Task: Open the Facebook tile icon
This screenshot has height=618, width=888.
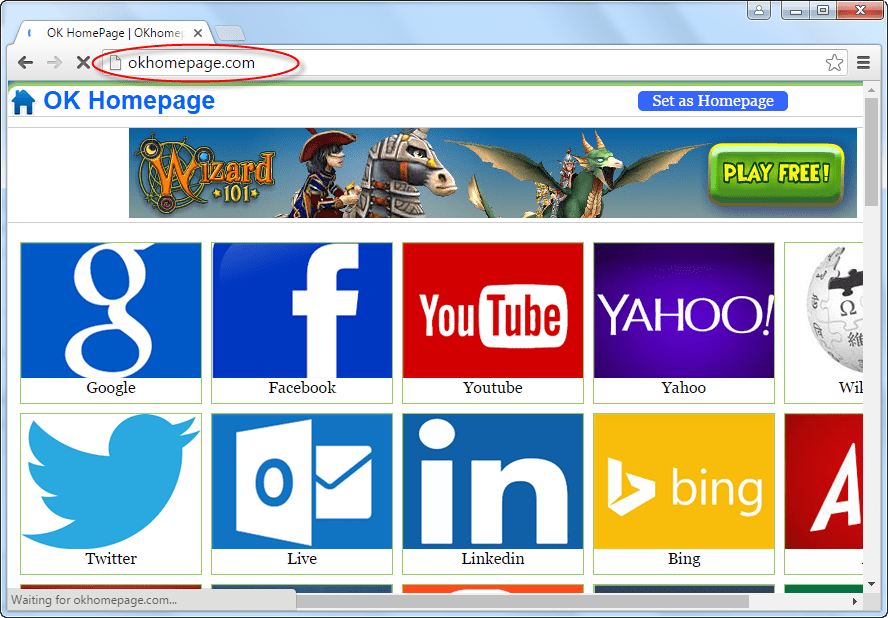Action: [x=302, y=310]
